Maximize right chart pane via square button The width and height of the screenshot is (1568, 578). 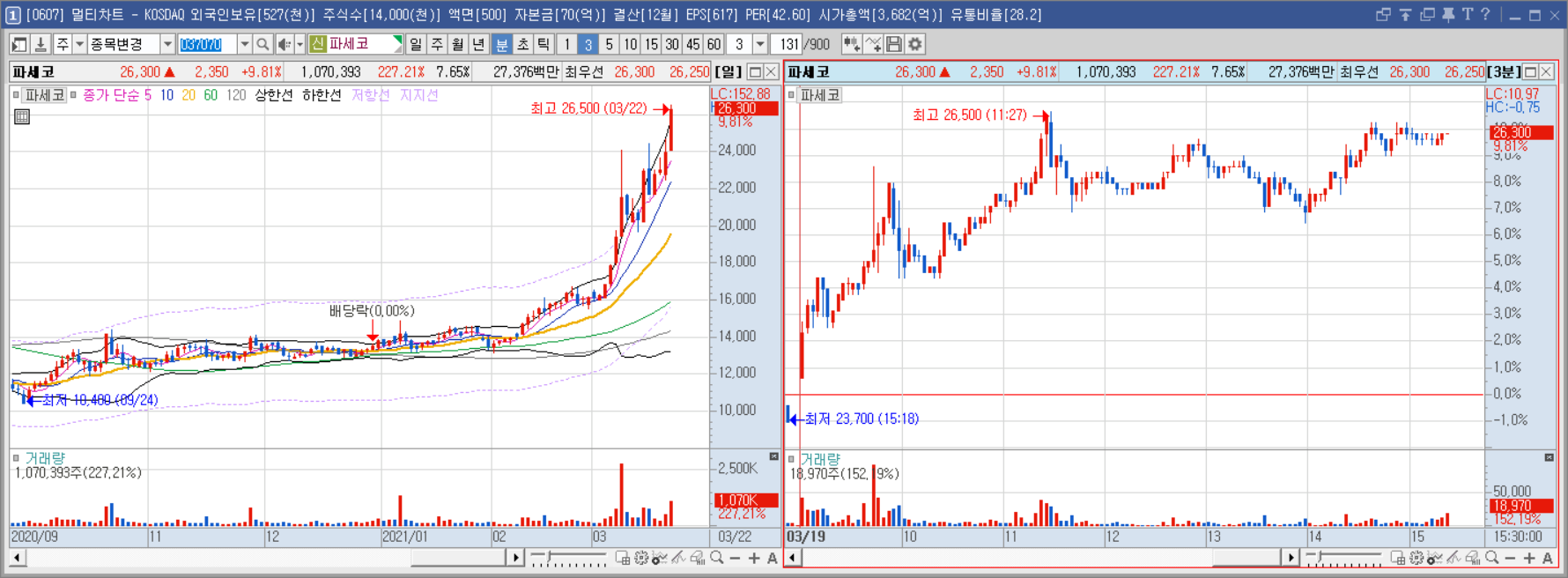(x=1530, y=72)
